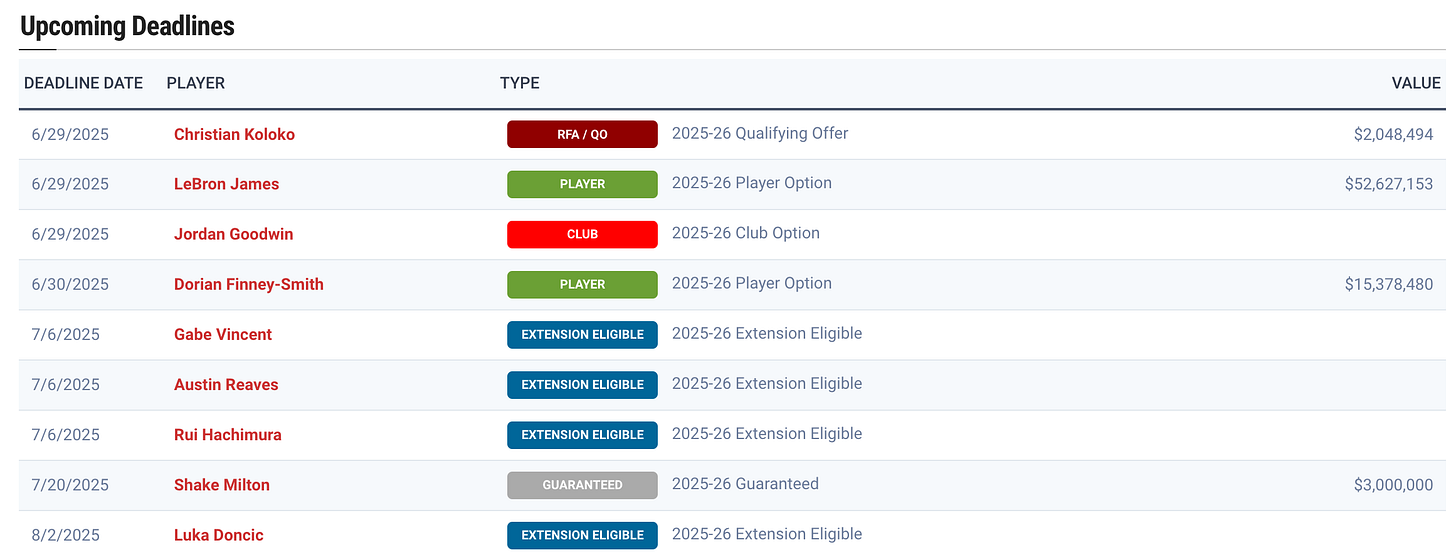Click Gabe Vincent's 7/6/2025 date

[x=66, y=334]
